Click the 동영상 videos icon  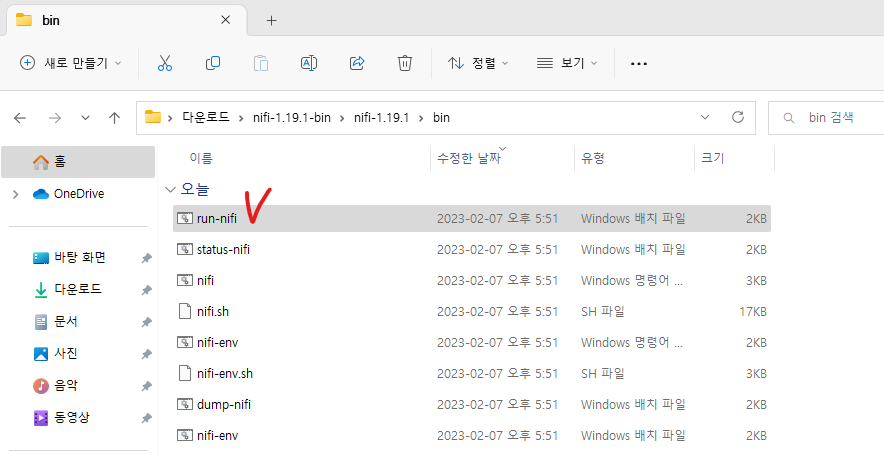point(41,418)
